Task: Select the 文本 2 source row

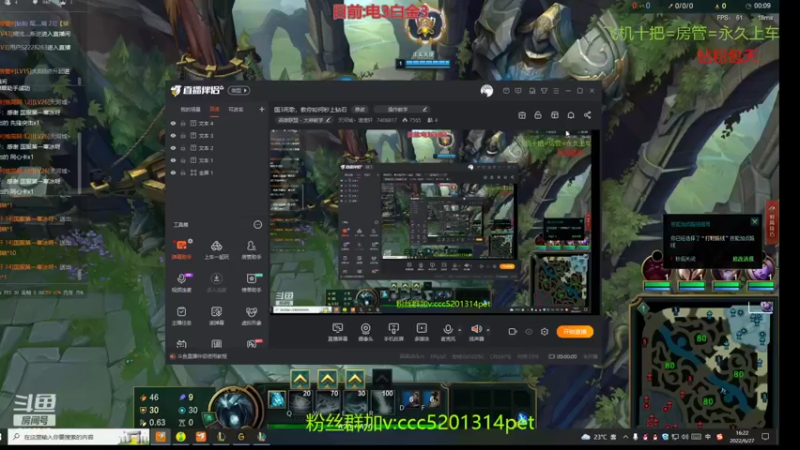Action: pyautogui.click(x=217, y=148)
